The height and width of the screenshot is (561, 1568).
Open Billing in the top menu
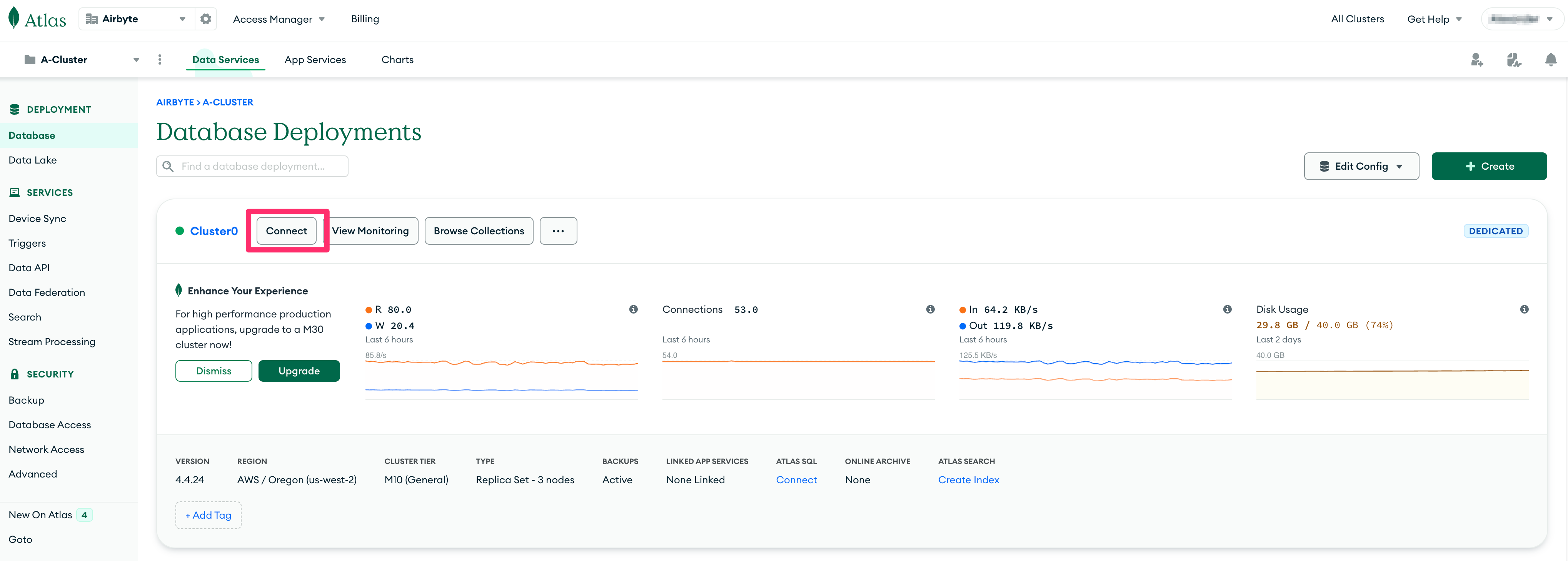click(365, 19)
